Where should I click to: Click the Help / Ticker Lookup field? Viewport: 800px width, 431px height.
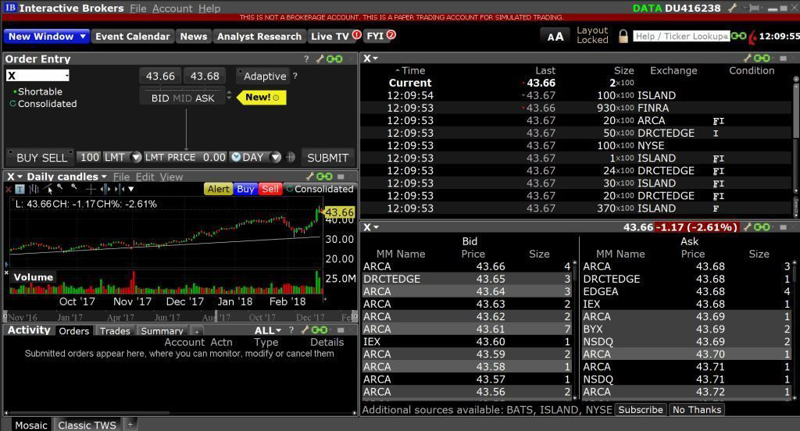[x=680, y=36]
